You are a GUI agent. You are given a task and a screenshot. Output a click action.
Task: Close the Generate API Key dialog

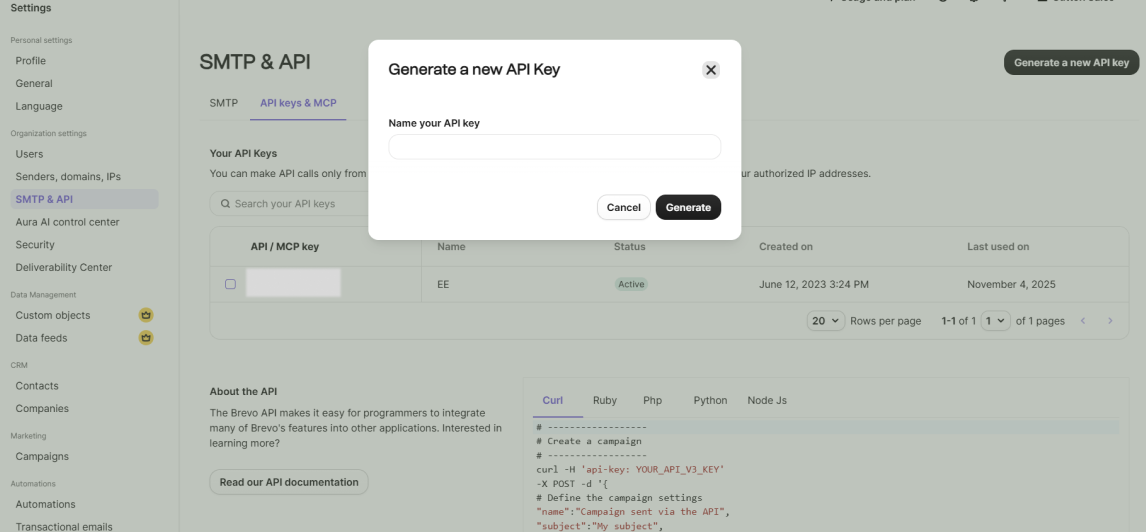tap(711, 70)
